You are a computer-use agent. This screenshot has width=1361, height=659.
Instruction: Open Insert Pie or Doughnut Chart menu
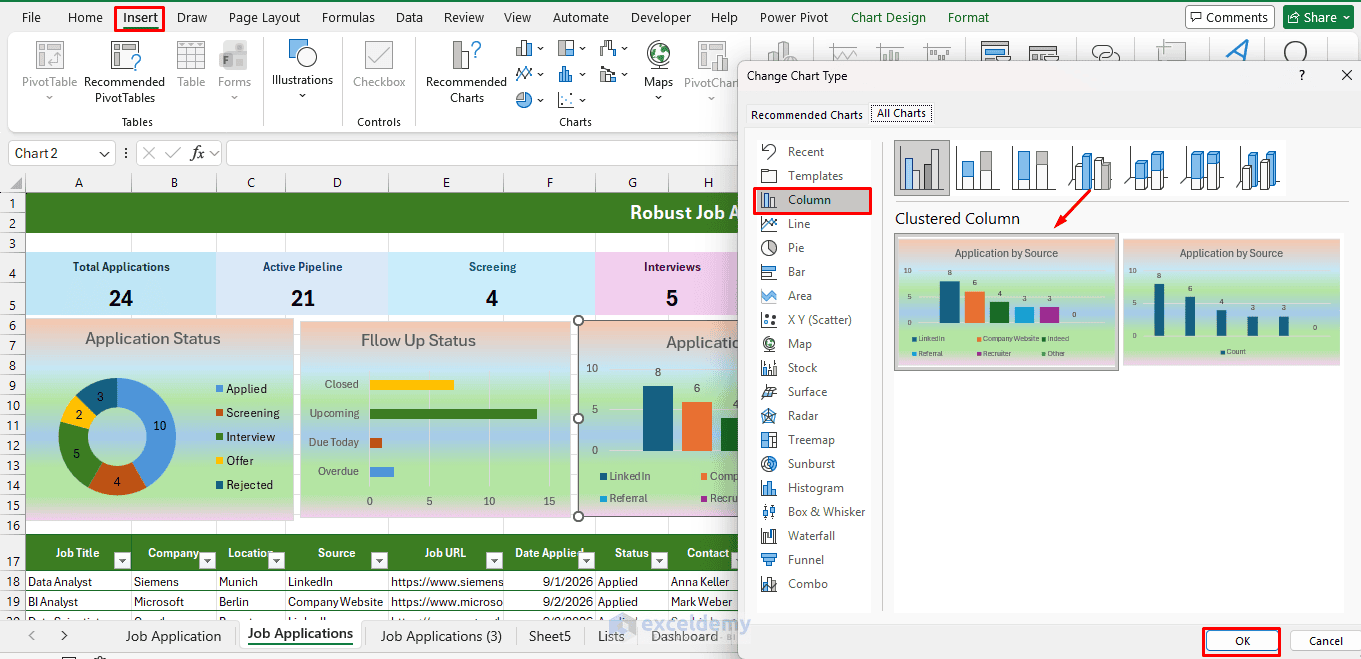529,99
